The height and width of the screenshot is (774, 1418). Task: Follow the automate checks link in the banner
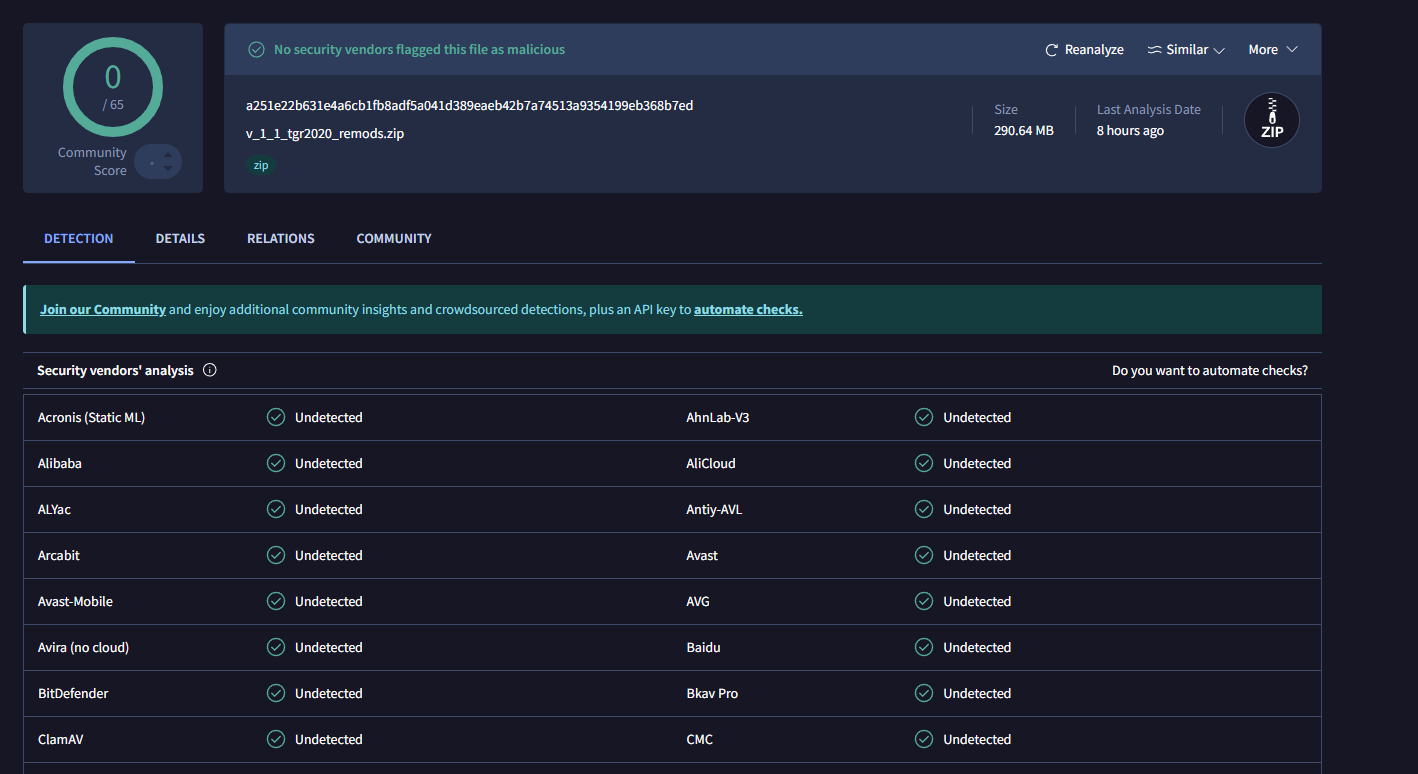click(748, 310)
